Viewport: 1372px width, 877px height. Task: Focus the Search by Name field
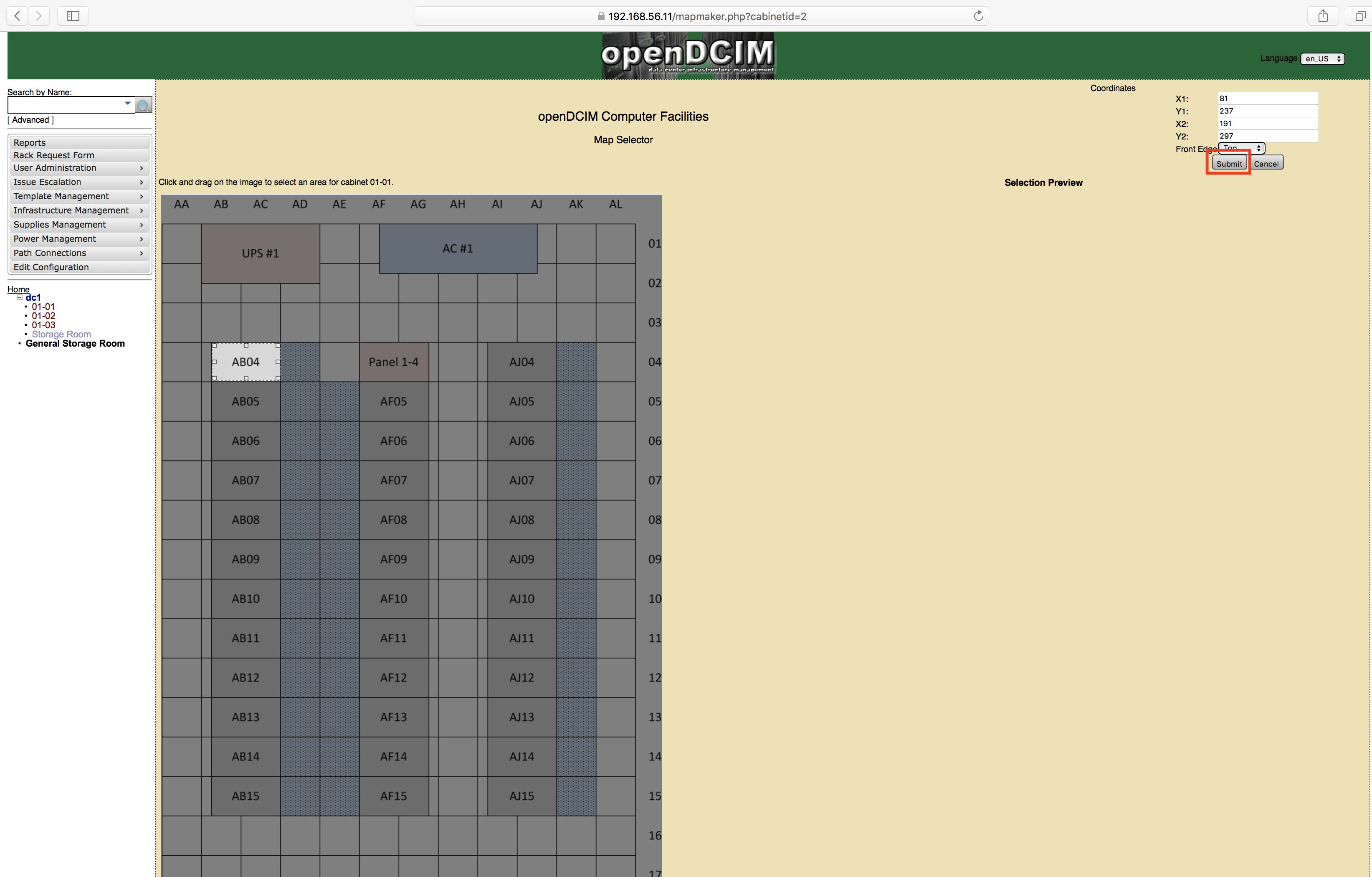coord(71,105)
